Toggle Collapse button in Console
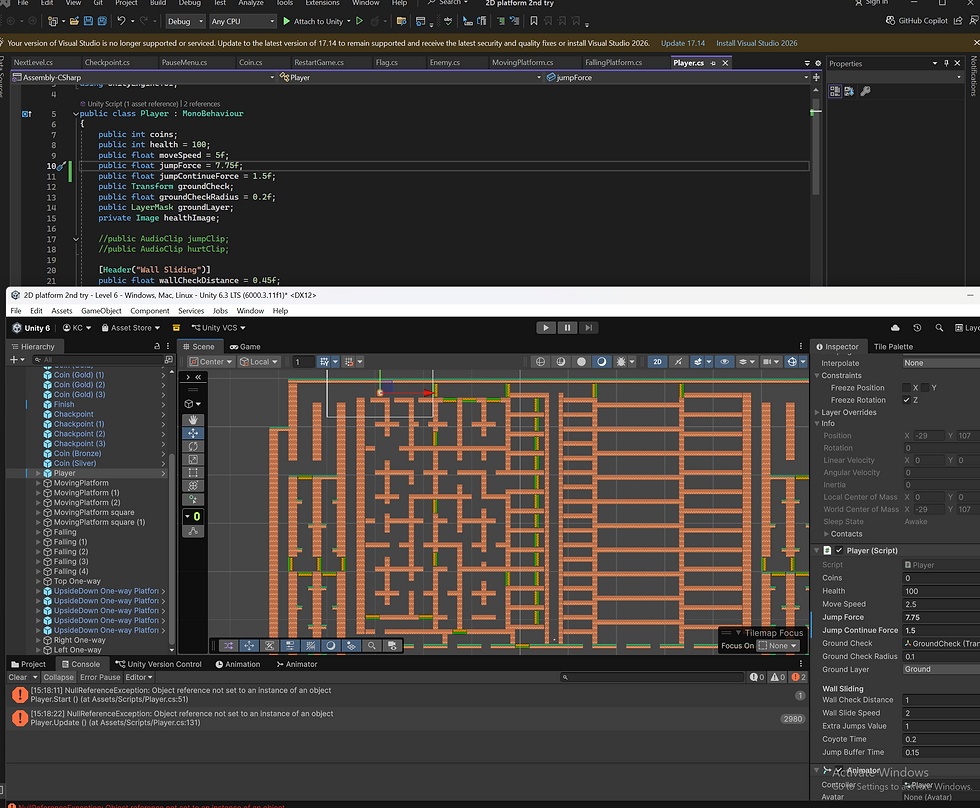The height and width of the screenshot is (808, 980). coord(58,677)
